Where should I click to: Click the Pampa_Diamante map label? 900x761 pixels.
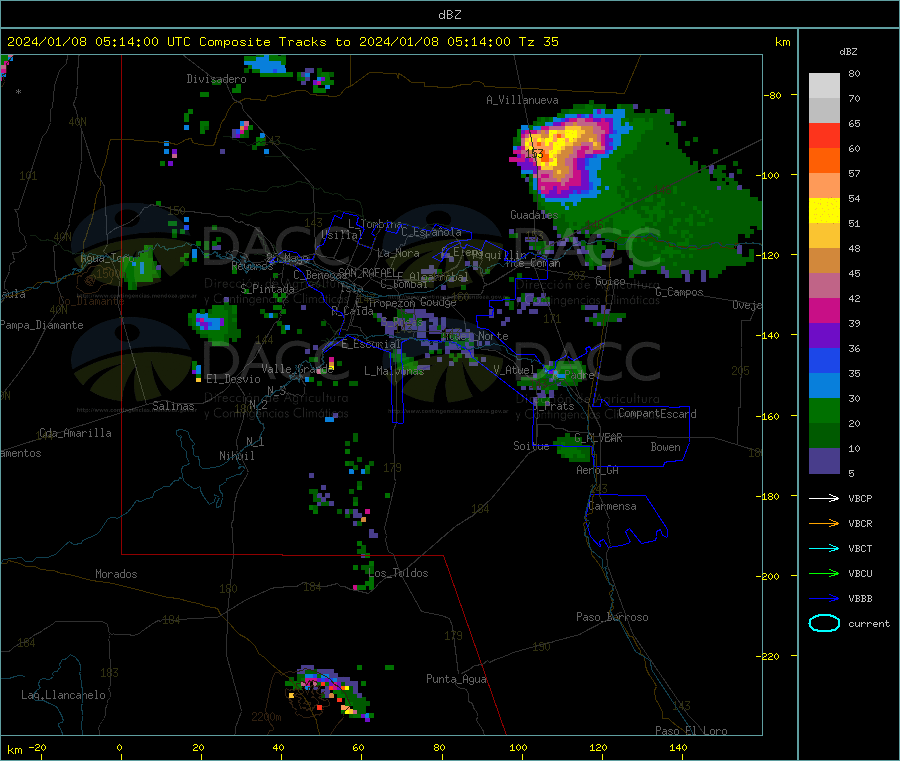41,325
